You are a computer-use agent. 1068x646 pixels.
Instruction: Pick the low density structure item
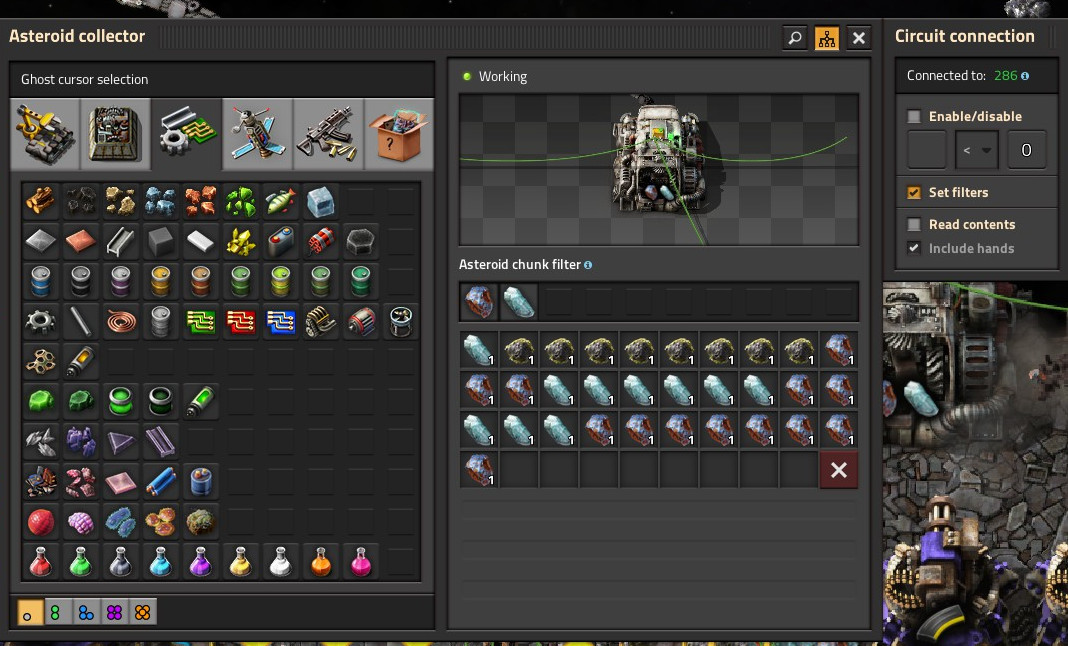point(41,361)
